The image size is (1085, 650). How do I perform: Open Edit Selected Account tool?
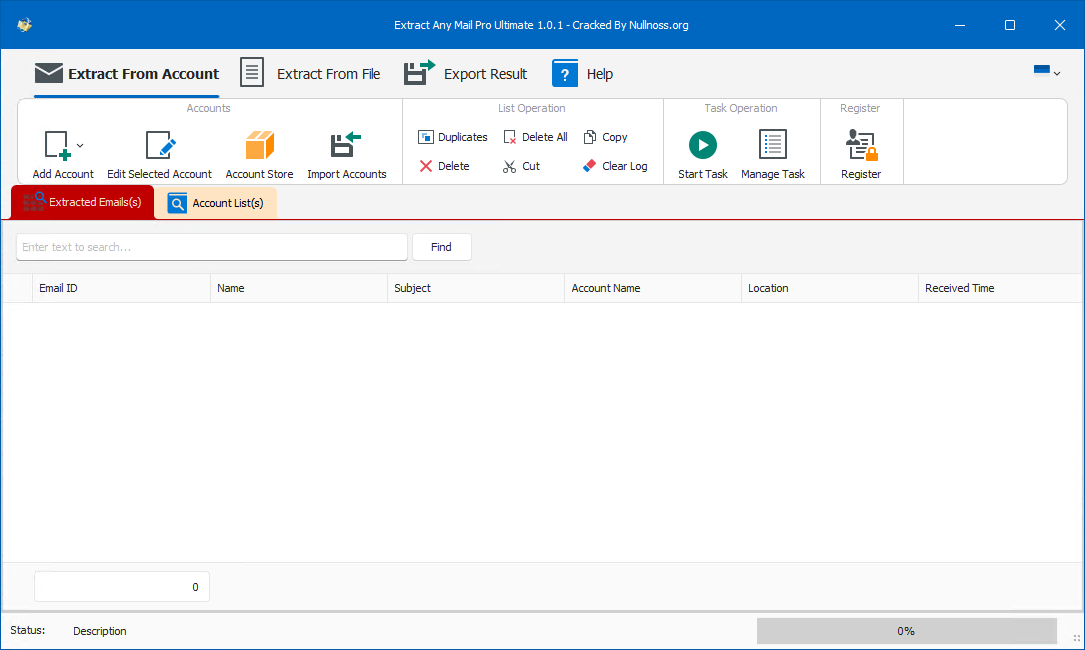(160, 155)
